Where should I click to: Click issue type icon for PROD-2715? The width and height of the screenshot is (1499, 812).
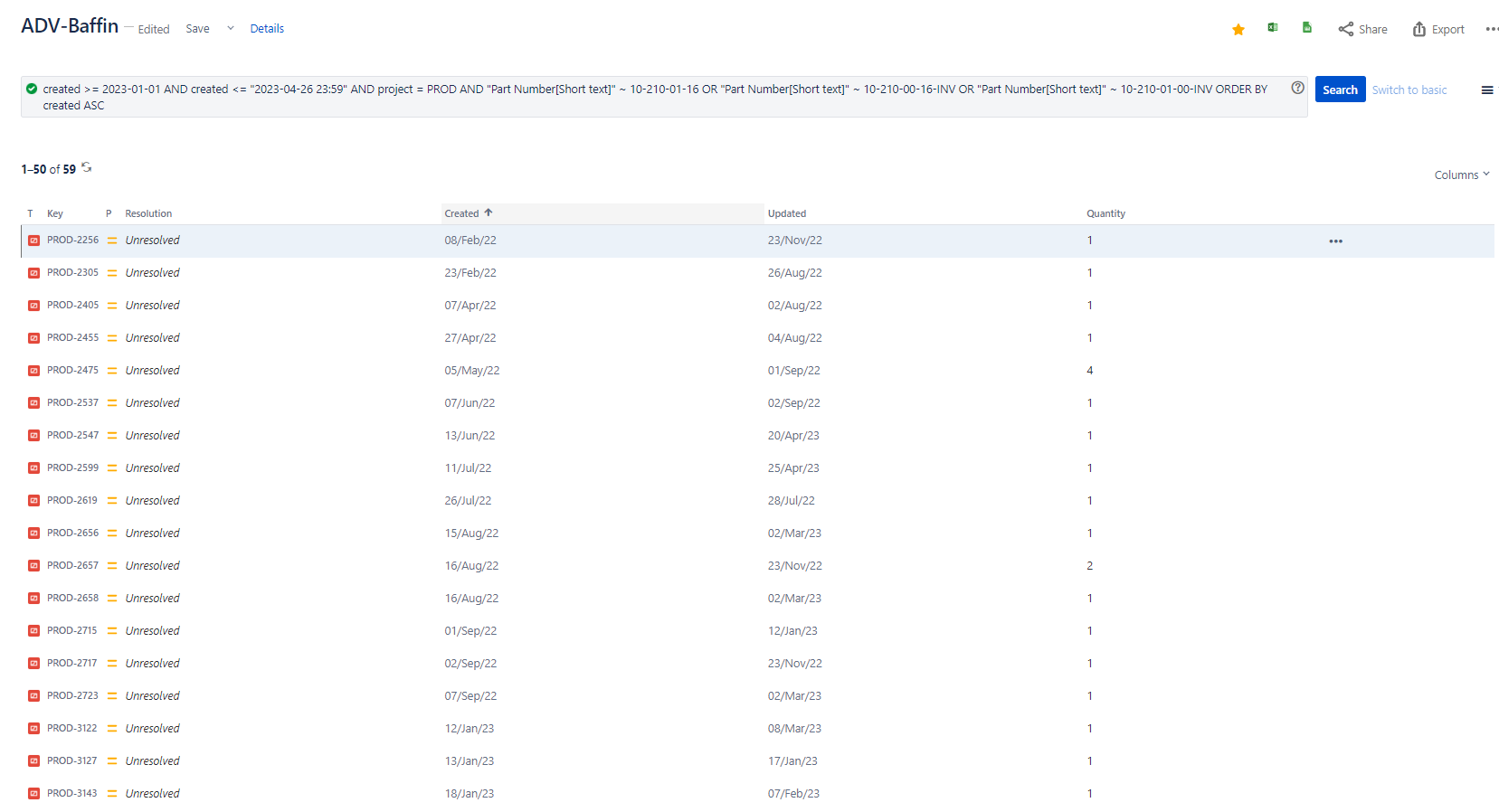[33, 631]
